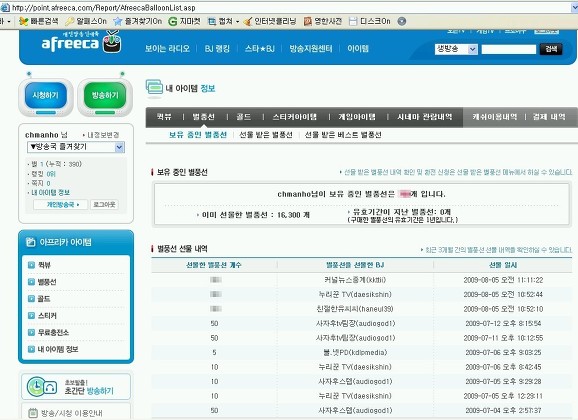
Task: Open 아이템 in the top navigation
Action: tap(358, 49)
